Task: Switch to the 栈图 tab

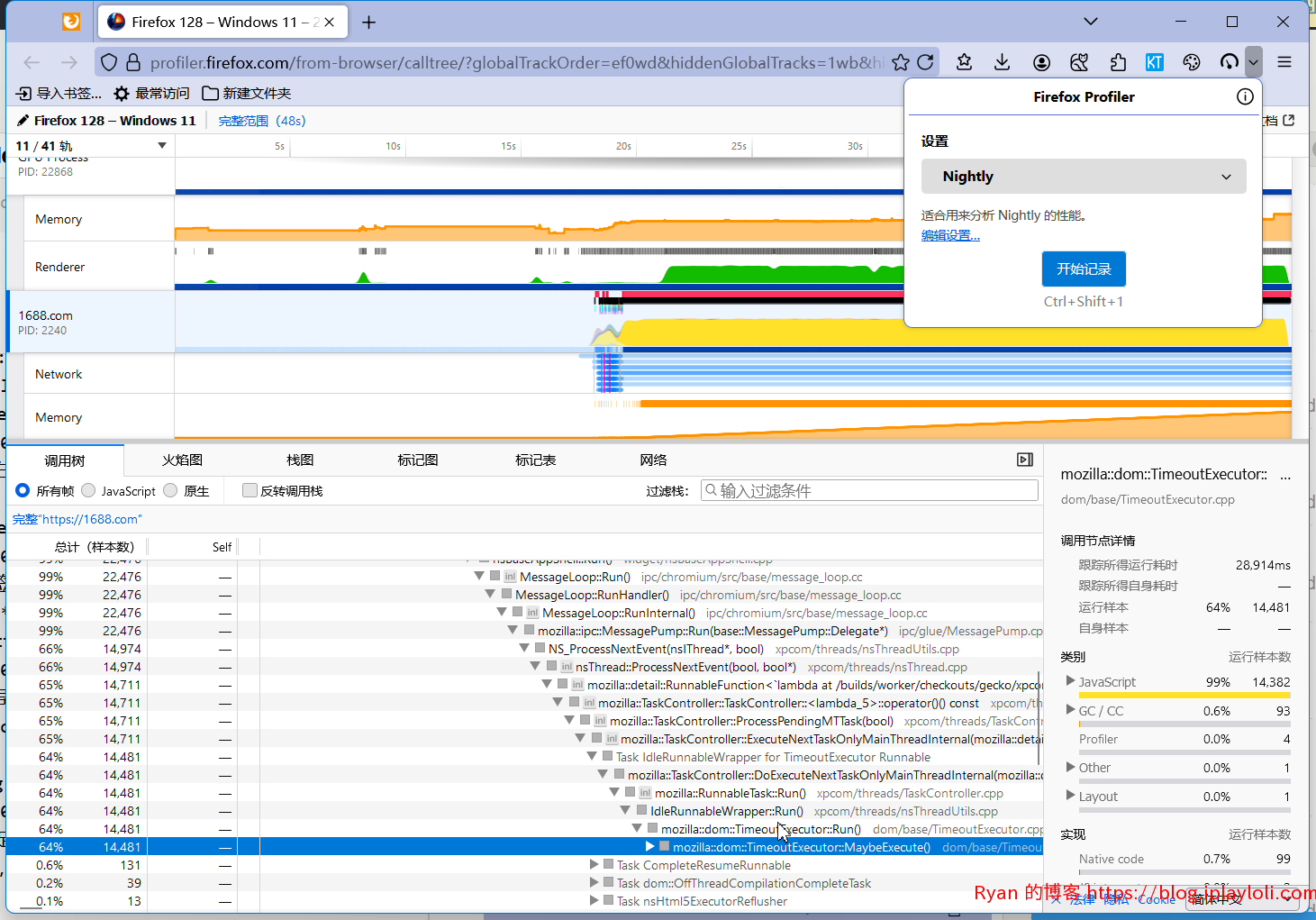Action: pos(300,460)
